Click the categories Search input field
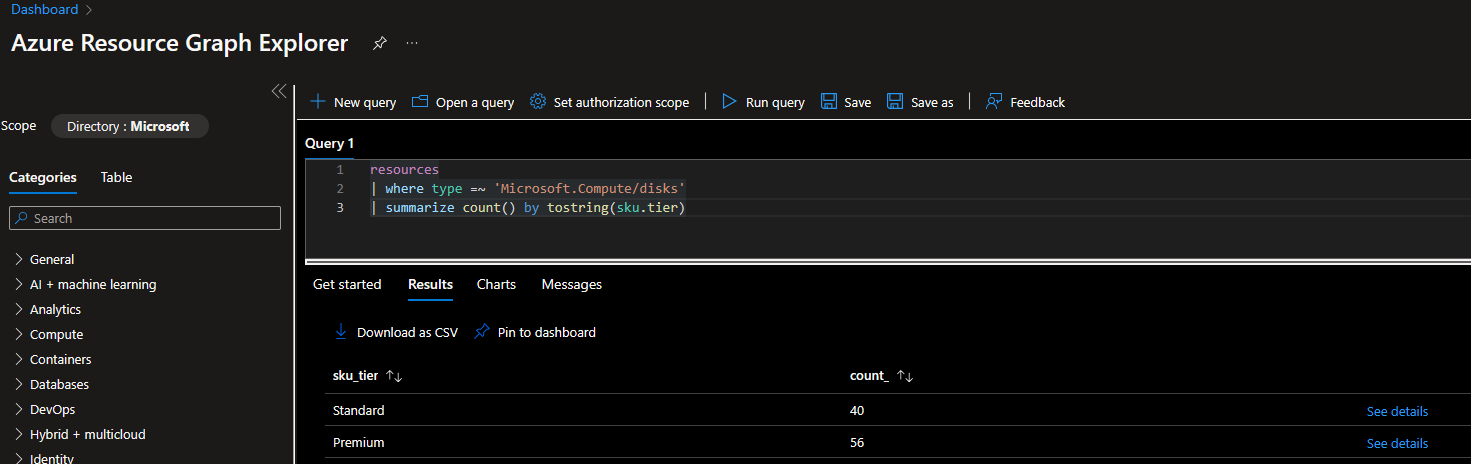 tap(150, 218)
